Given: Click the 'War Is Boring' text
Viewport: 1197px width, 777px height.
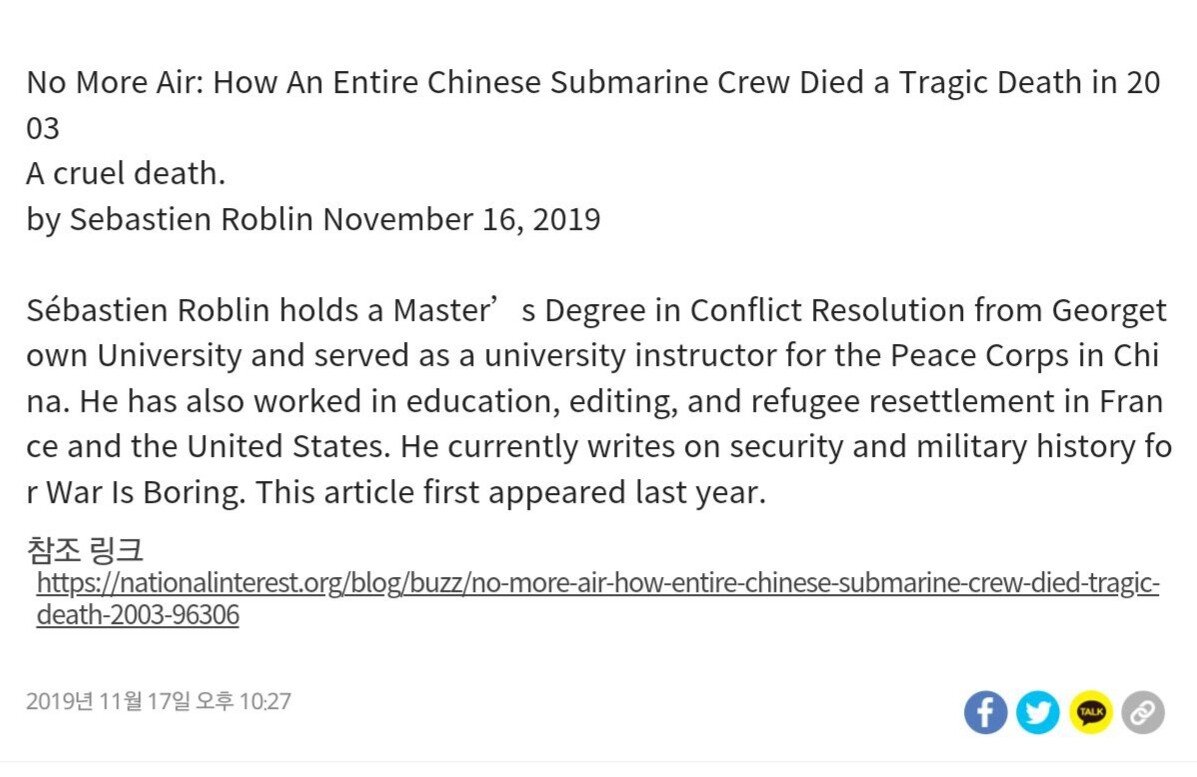Looking at the screenshot, I should (145, 492).
